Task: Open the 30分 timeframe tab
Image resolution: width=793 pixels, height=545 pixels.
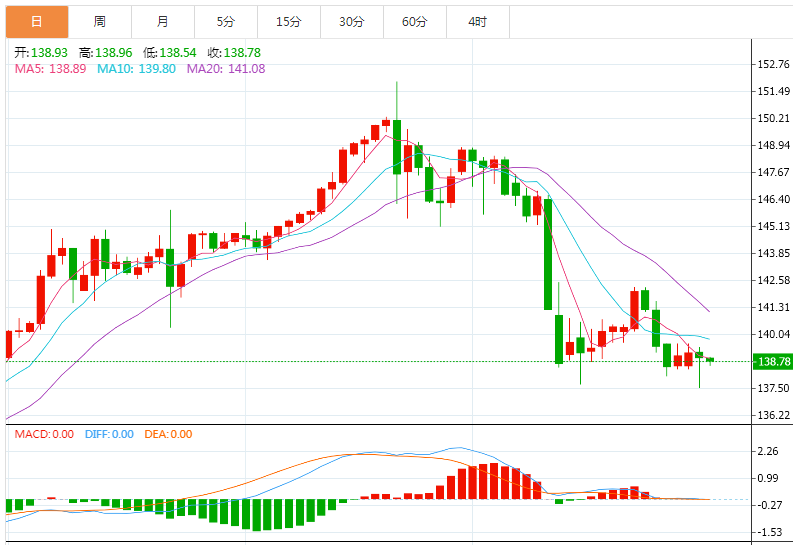Action: point(351,22)
